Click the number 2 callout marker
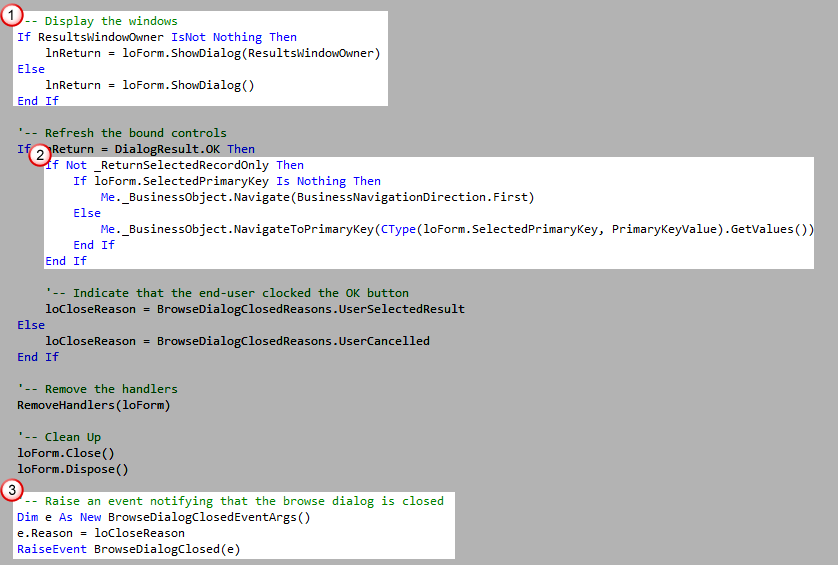The image size is (838, 565). click(x=40, y=155)
